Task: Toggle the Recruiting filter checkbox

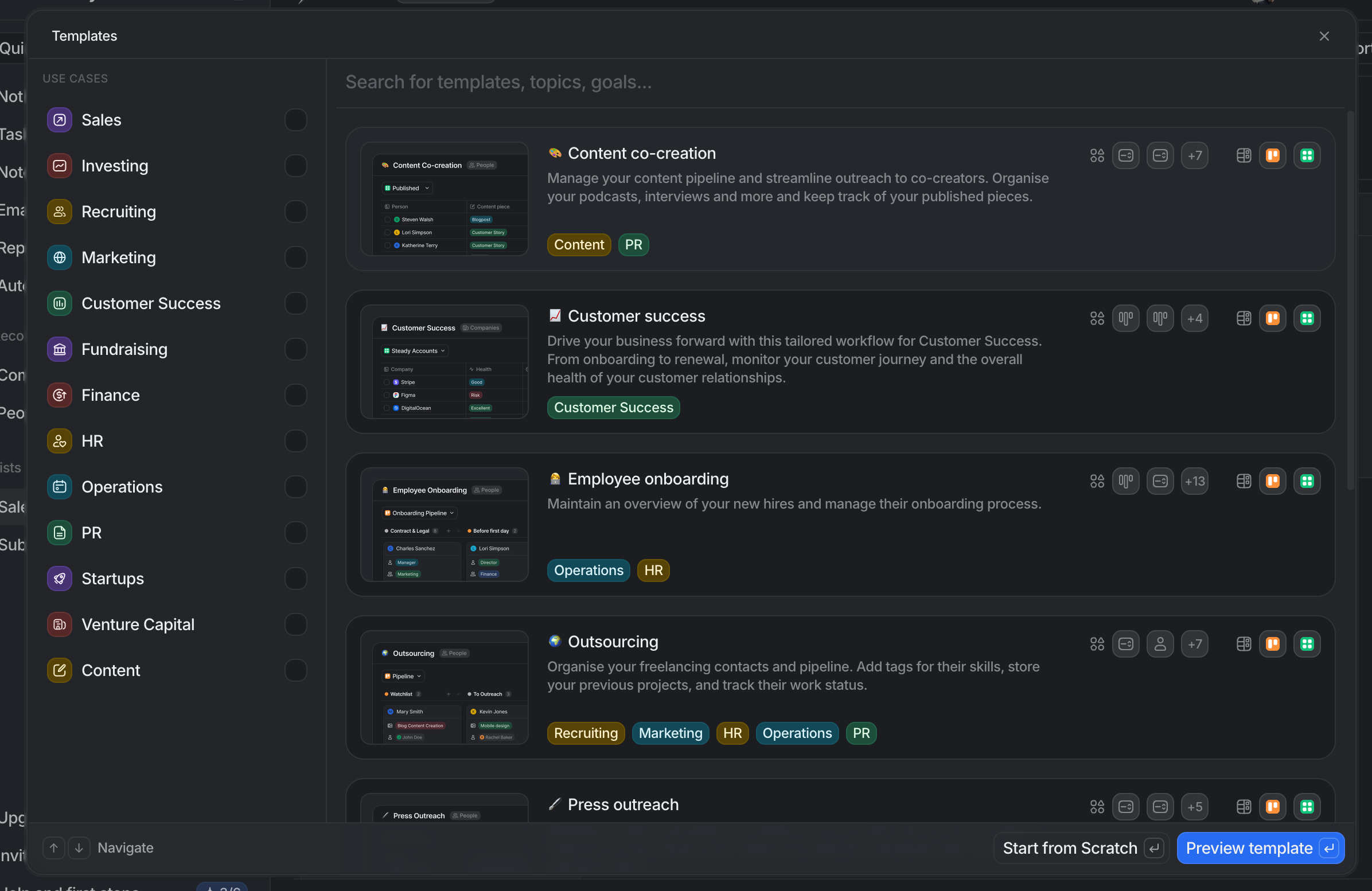Action: 296,212
